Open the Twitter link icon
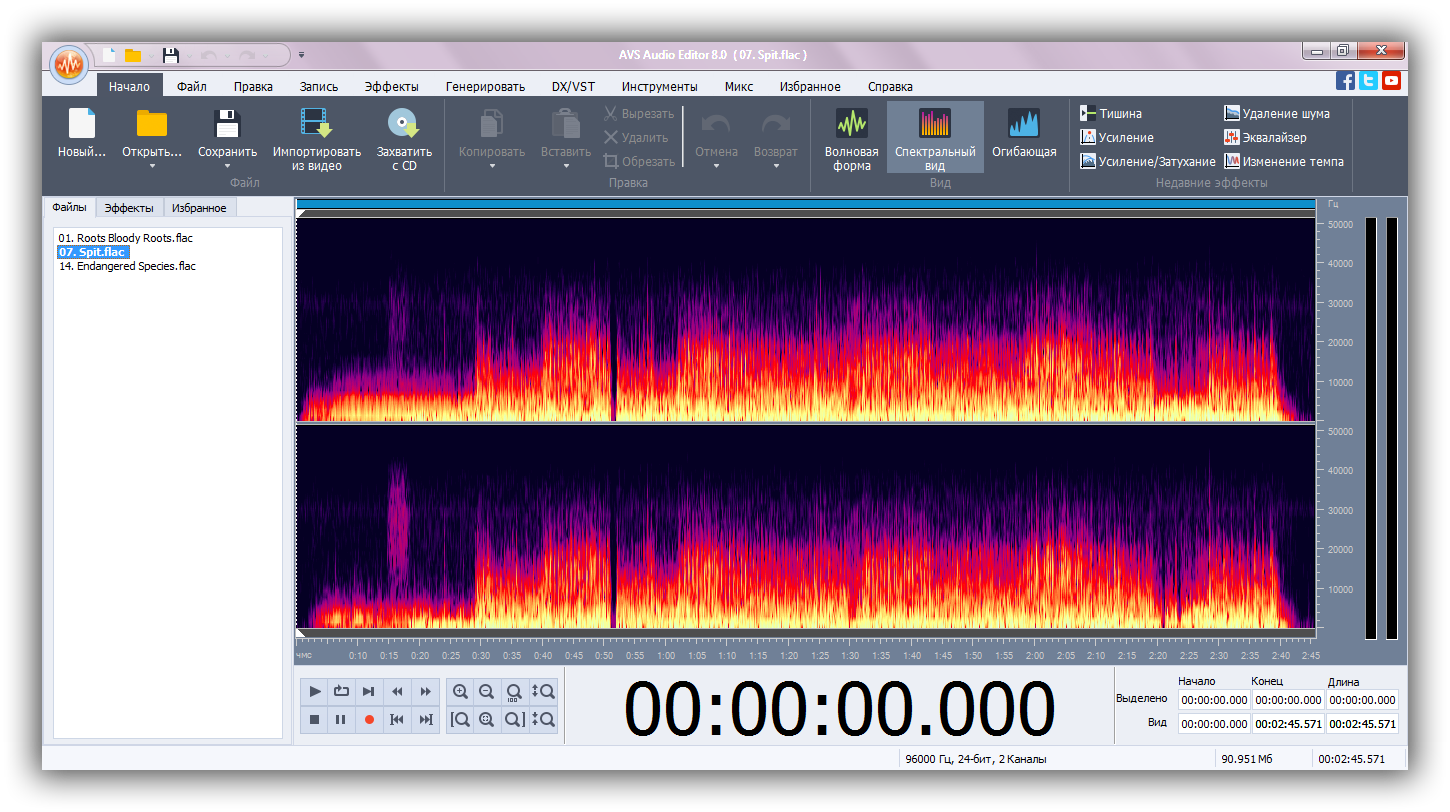1450x812 pixels. coord(1368,81)
